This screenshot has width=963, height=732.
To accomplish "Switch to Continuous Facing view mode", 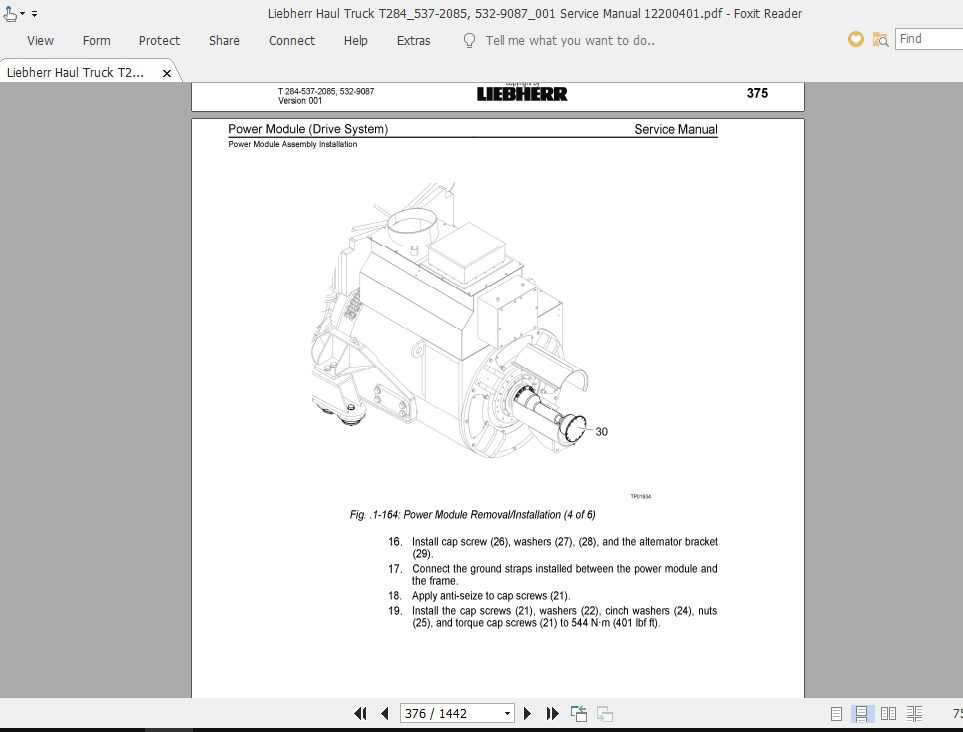I will tap(914, 714).
